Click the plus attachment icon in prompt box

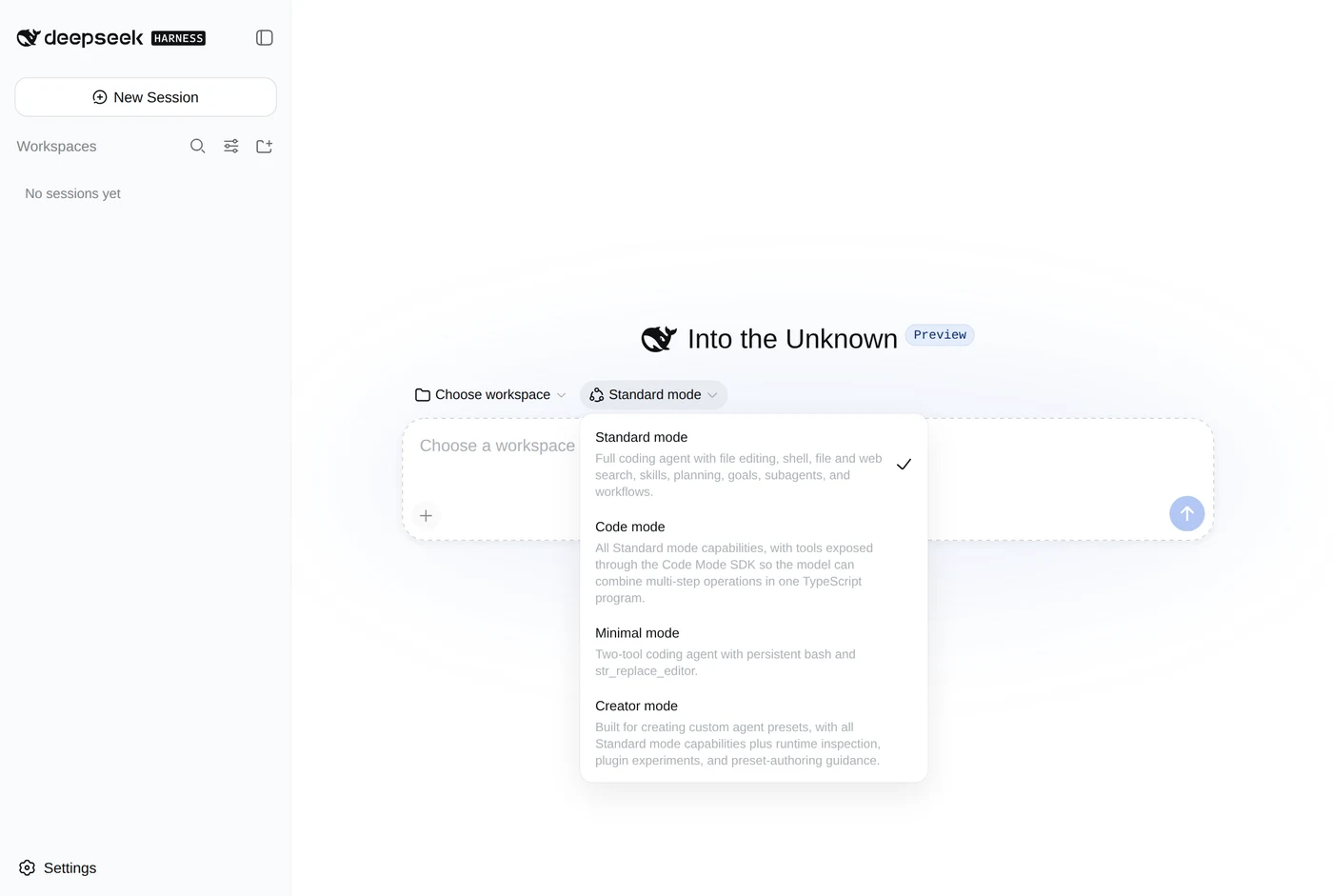tap(426, 515)
